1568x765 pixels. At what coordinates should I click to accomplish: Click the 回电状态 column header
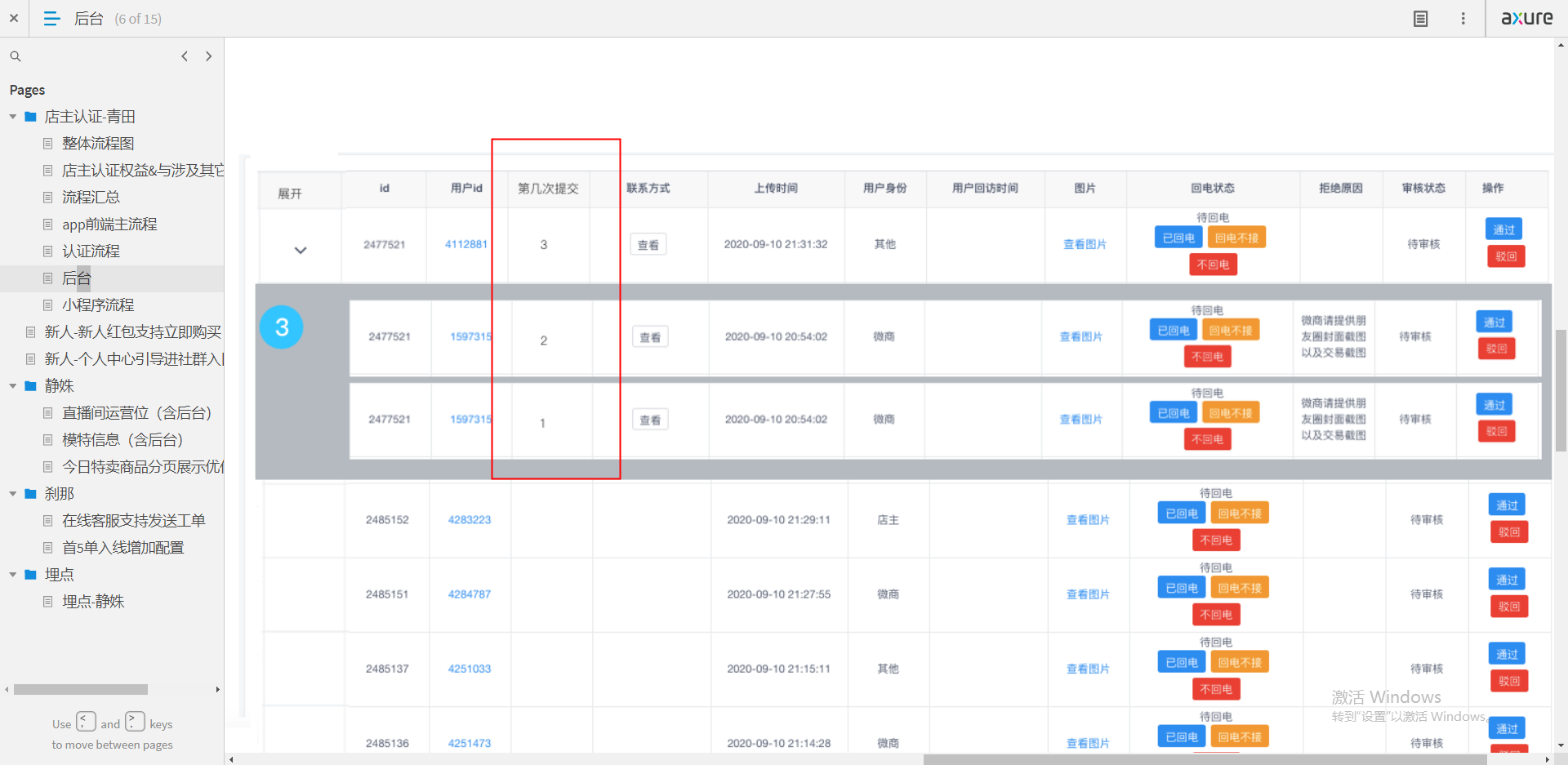pyautogui.click(x=1213, y=189)
